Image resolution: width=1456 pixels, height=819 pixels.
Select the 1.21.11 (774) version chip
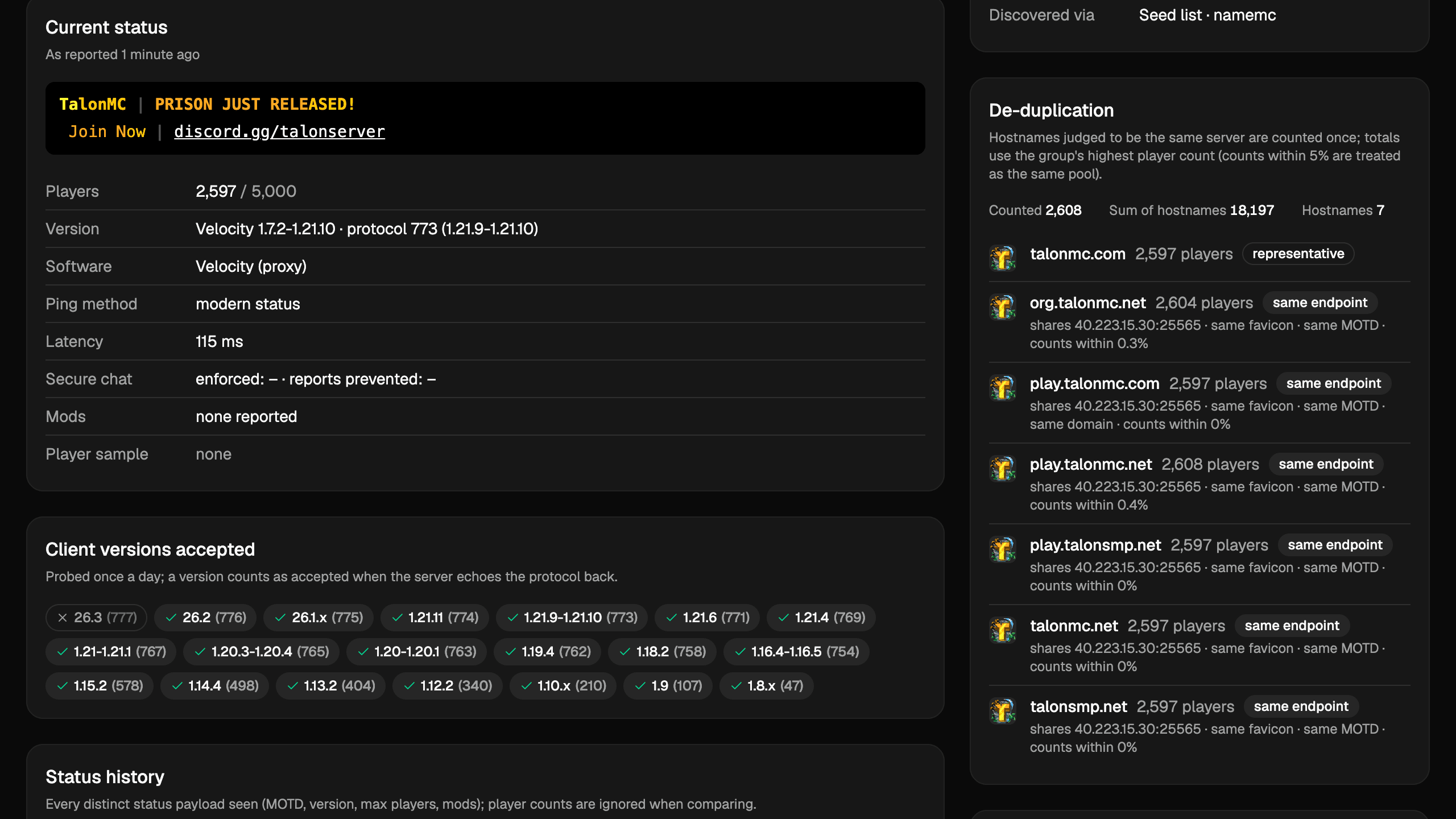click(x=435, y=618)
